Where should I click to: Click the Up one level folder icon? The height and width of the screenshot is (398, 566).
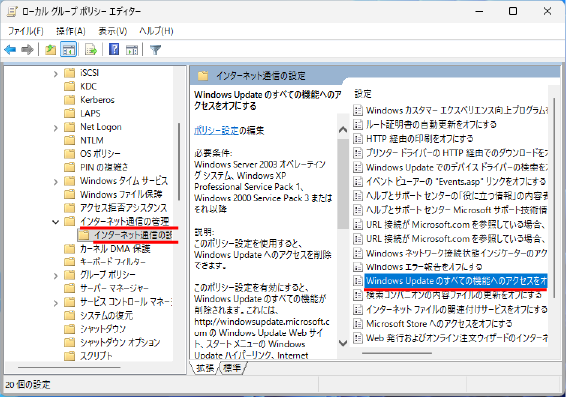pos(50,49)
